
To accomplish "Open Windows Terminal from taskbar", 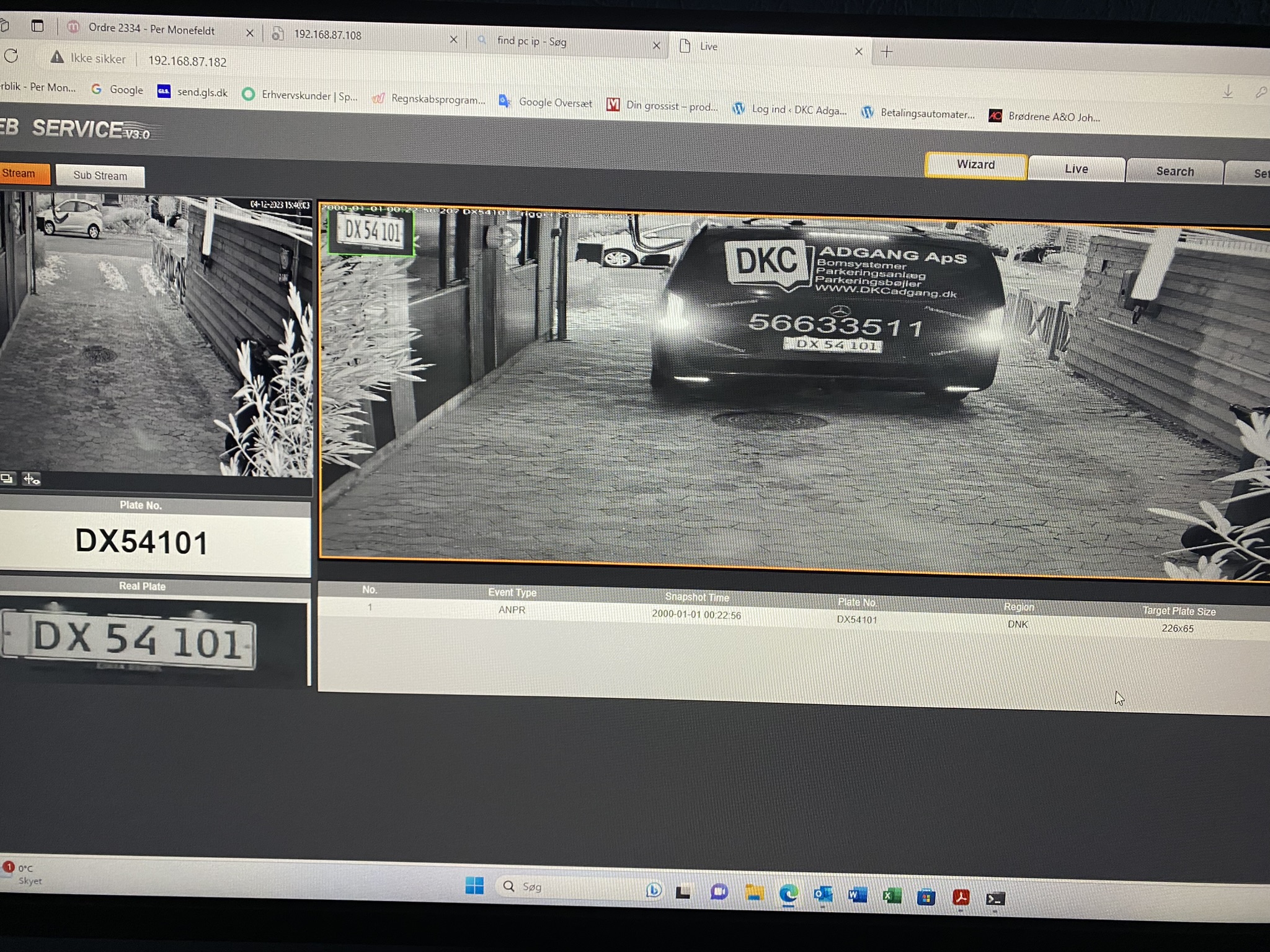I will (x=995, y=898).
